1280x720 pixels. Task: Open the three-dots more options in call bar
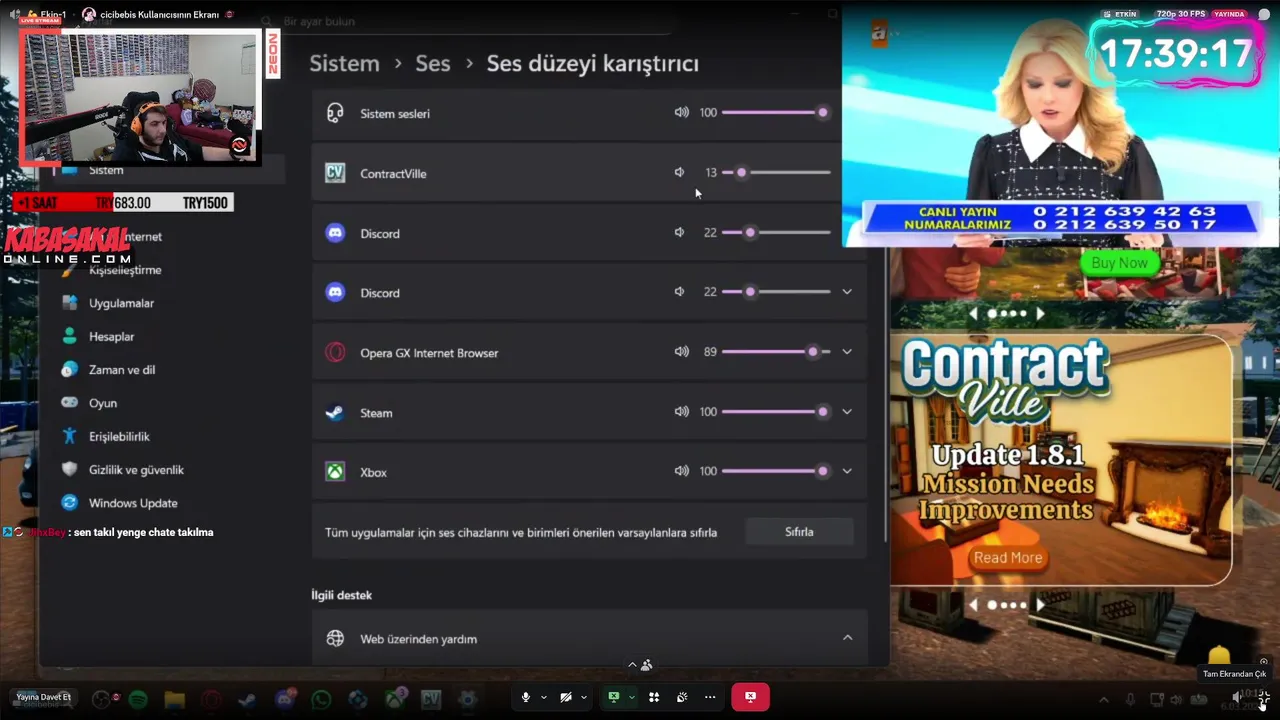point(710,696)
